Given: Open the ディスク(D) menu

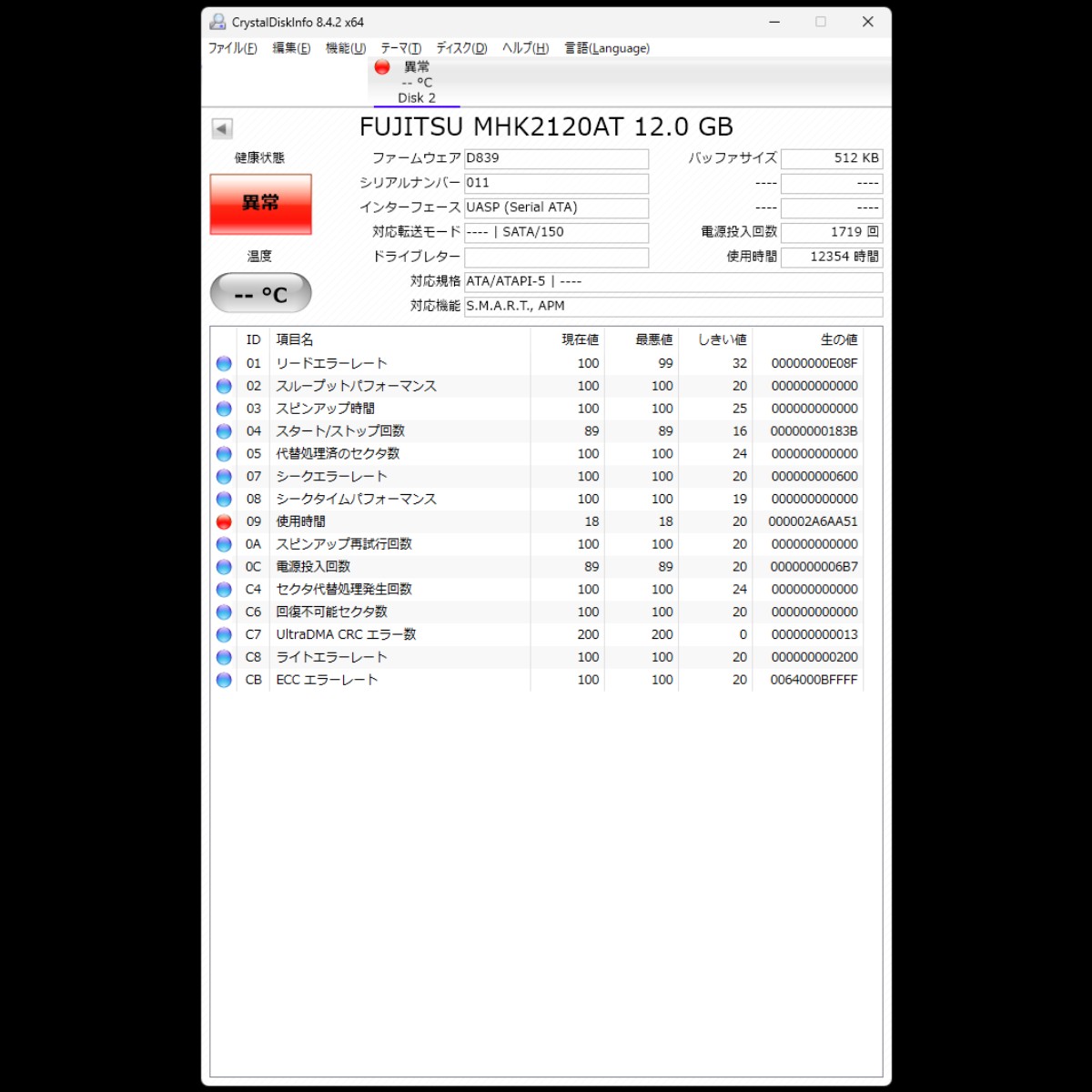Looking at the screenshot, I should click(x=461, y=48).
